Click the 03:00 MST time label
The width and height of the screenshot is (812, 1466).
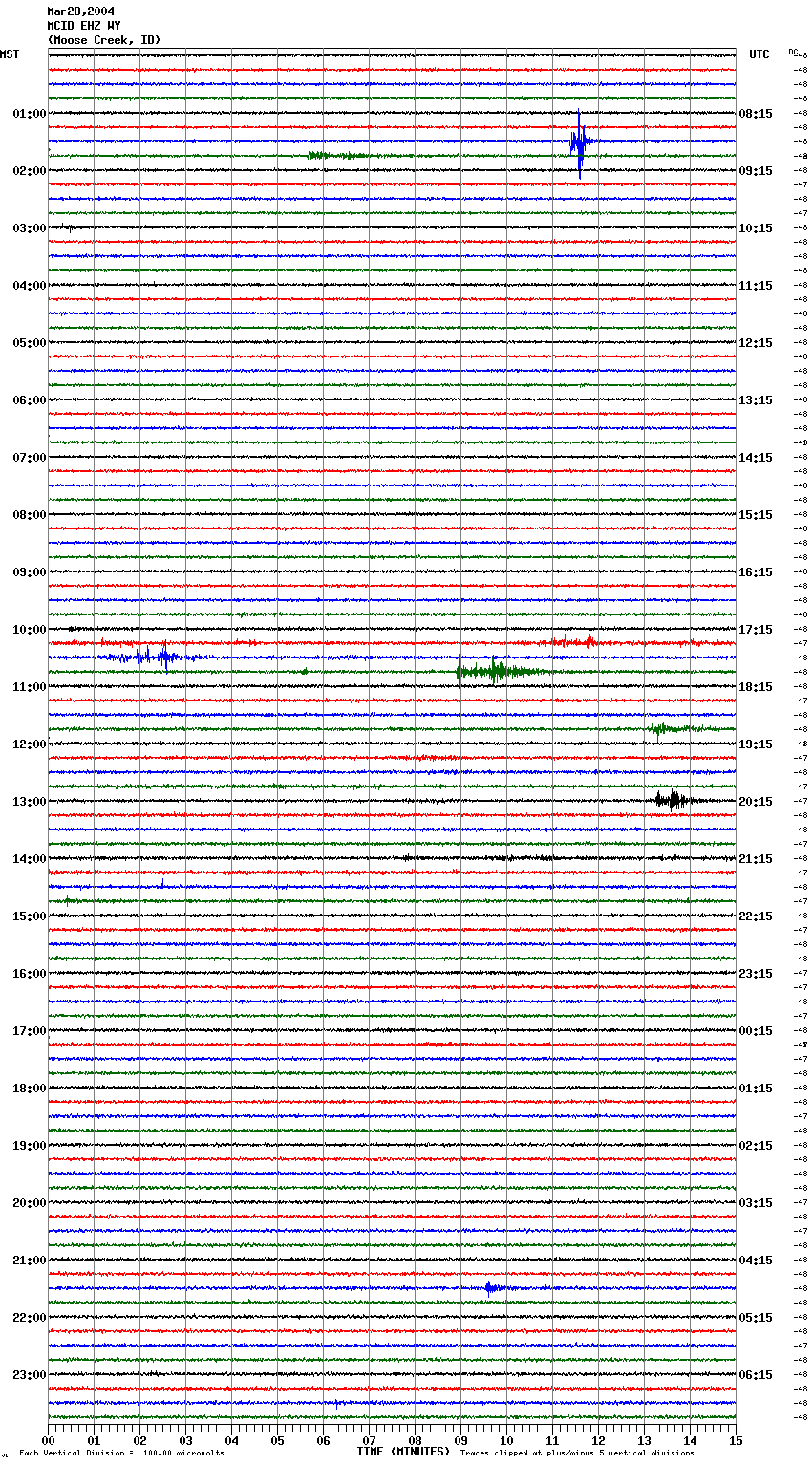(x=30, y=228)
